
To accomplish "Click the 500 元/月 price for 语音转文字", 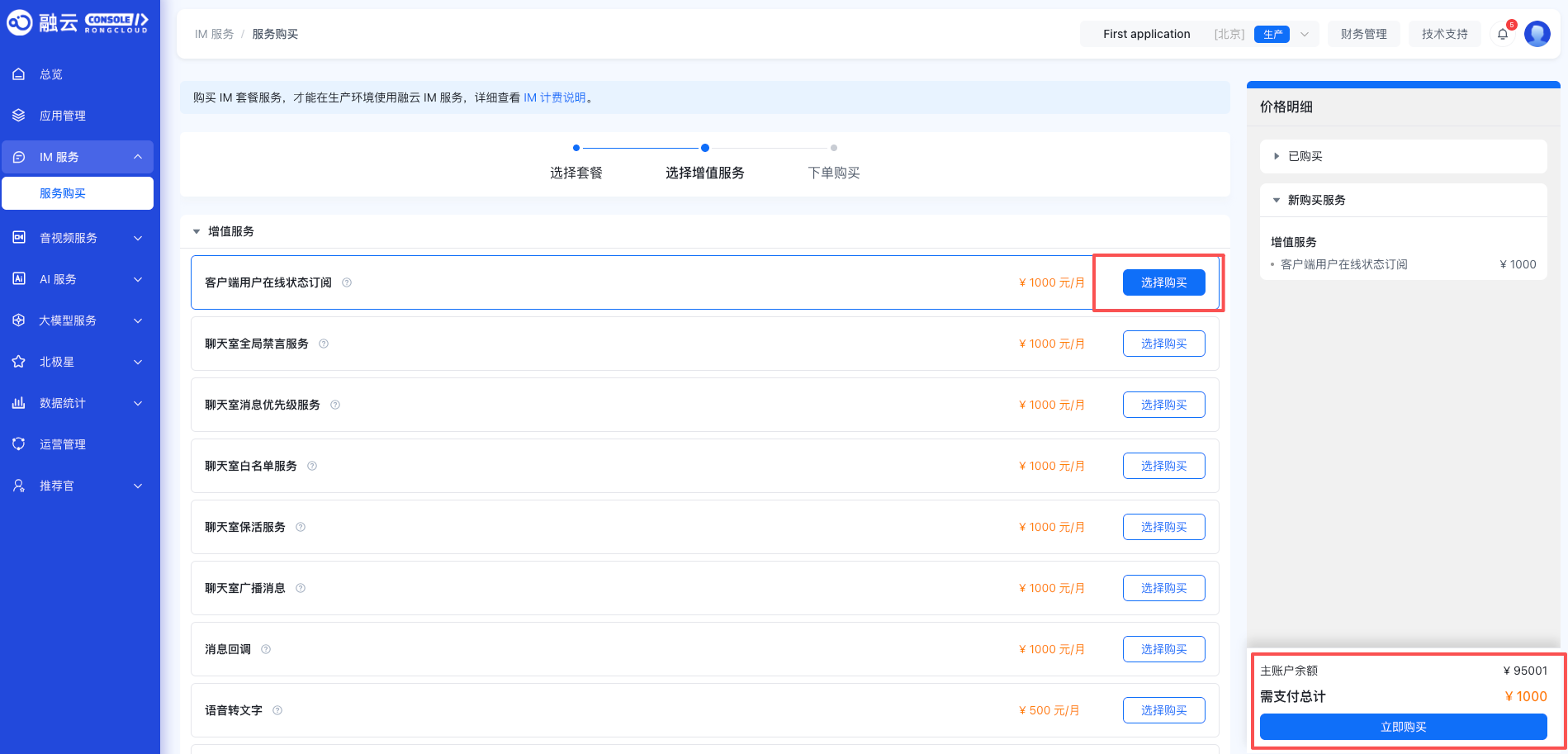I will coord(1049,710).
